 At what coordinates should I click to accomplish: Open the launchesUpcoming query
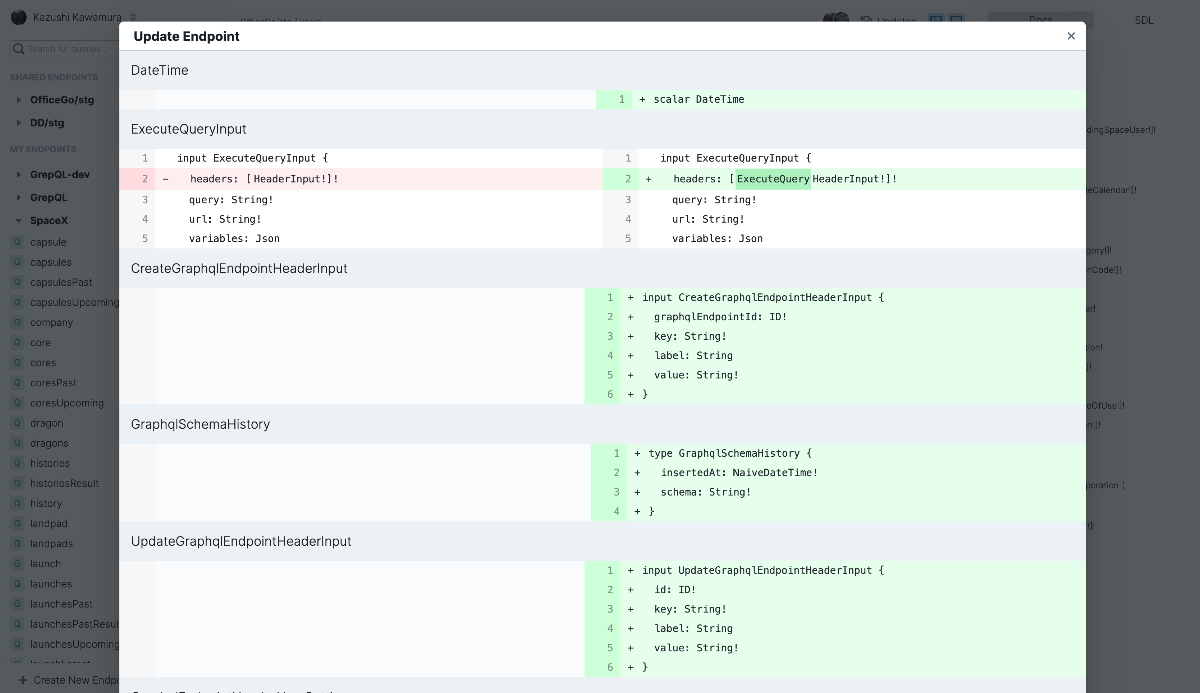point(74,644)
